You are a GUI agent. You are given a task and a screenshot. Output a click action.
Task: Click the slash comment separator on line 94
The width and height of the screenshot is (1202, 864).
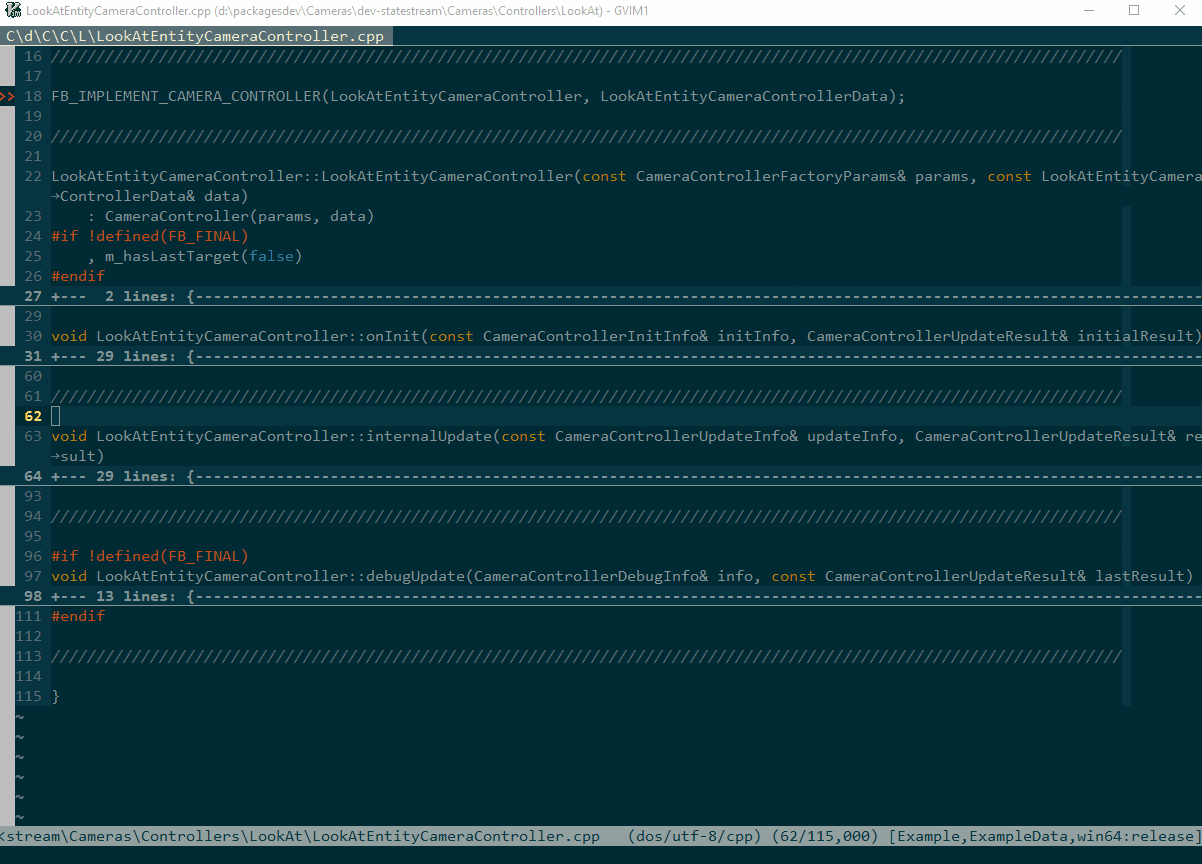(x=586, y=516)
